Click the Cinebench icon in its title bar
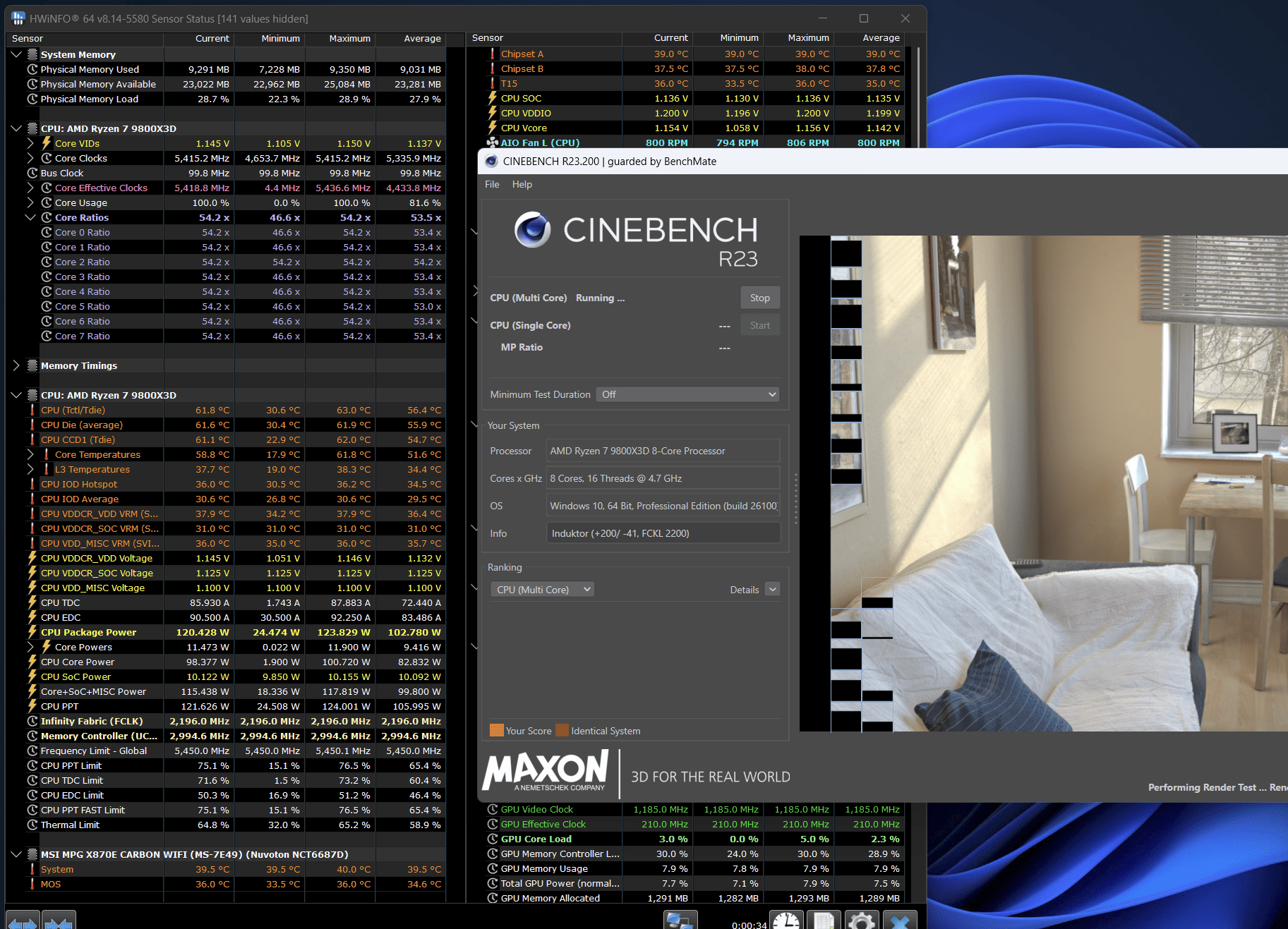The image size is (1288, 929). point(491,162)
